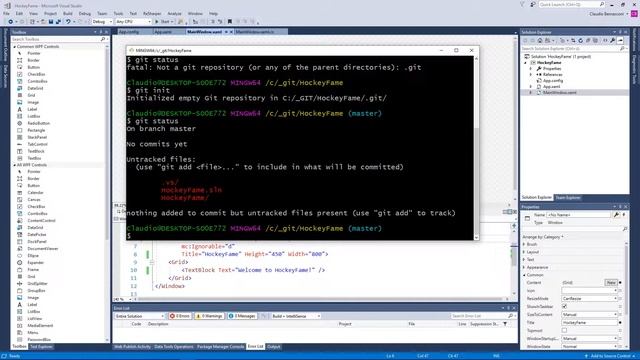This screenshot has width=640, height=360.
Task: Select MainWindow.xaml in Solution Explorer
Action: click(x=560, y=93)
